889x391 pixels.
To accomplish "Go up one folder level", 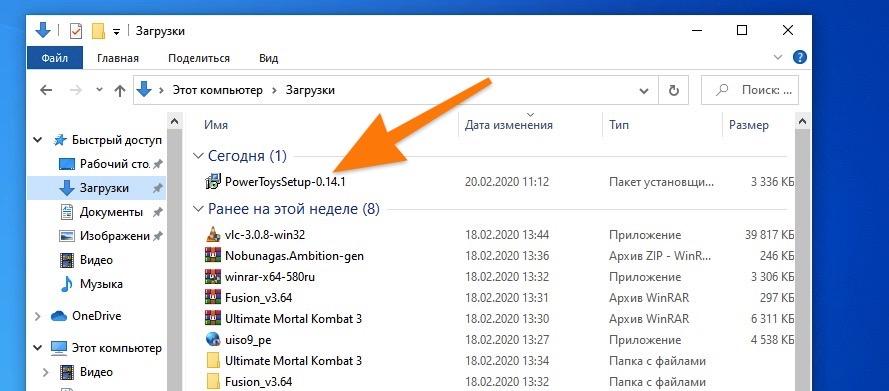I will [x=120, y=90].
